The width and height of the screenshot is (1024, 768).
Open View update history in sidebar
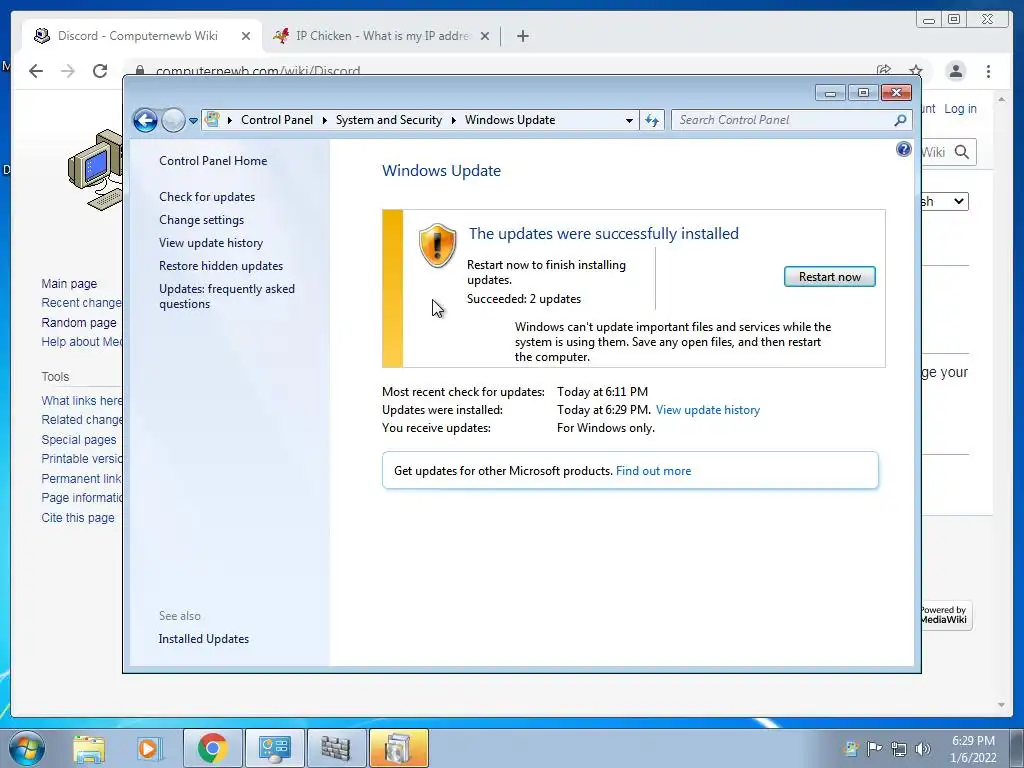coord(211,243)
